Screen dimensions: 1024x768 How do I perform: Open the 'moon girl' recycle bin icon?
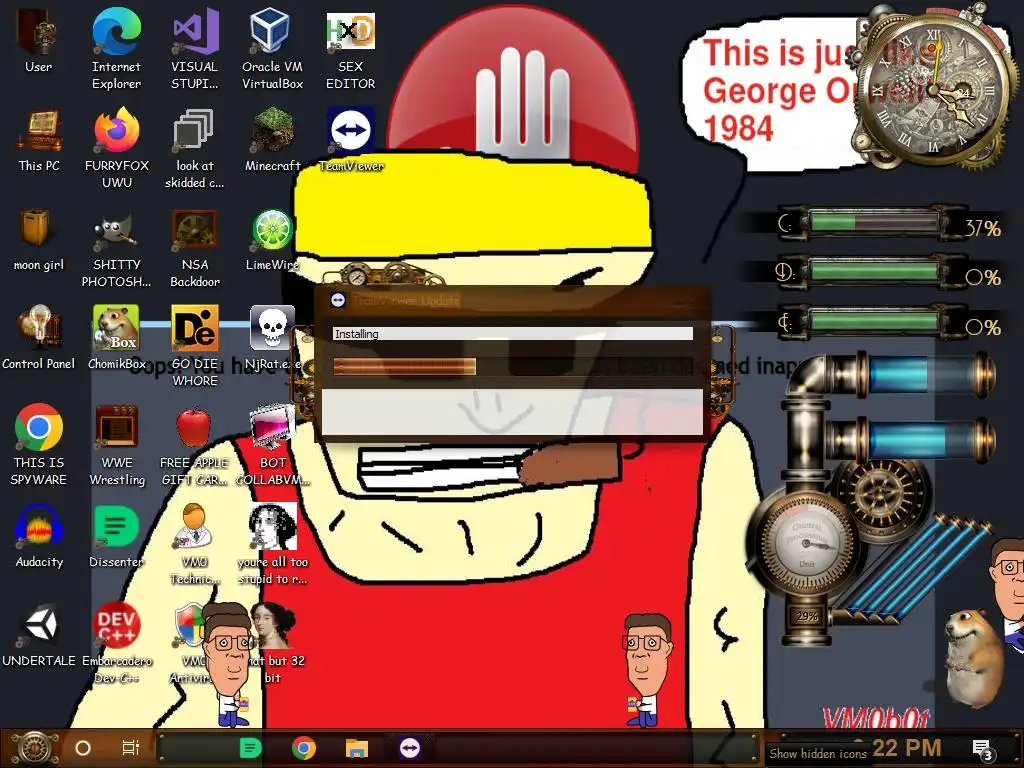pyautogui.click(x=39, y=240)
